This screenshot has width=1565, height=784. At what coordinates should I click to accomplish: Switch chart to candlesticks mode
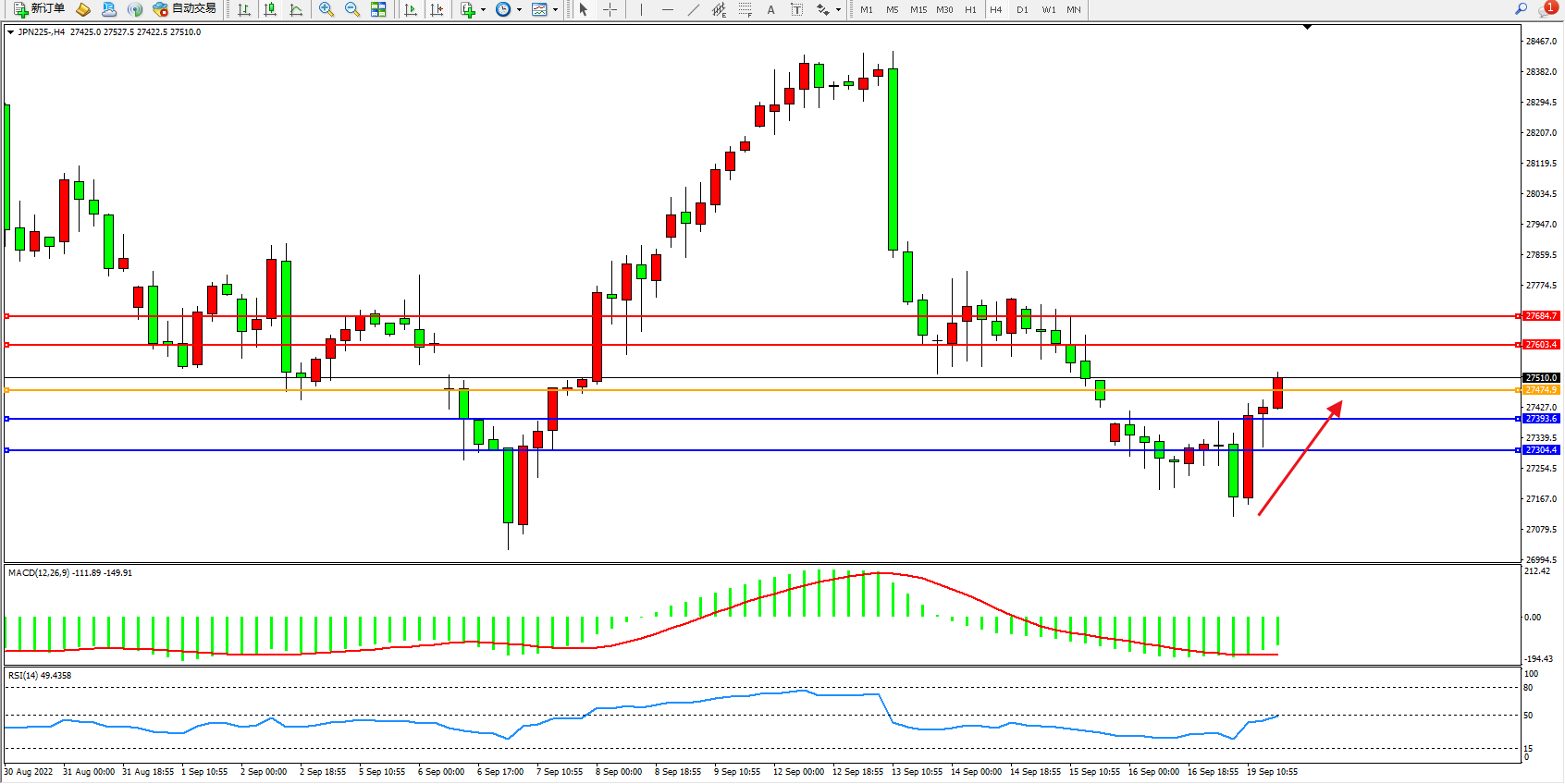point(270,9)
